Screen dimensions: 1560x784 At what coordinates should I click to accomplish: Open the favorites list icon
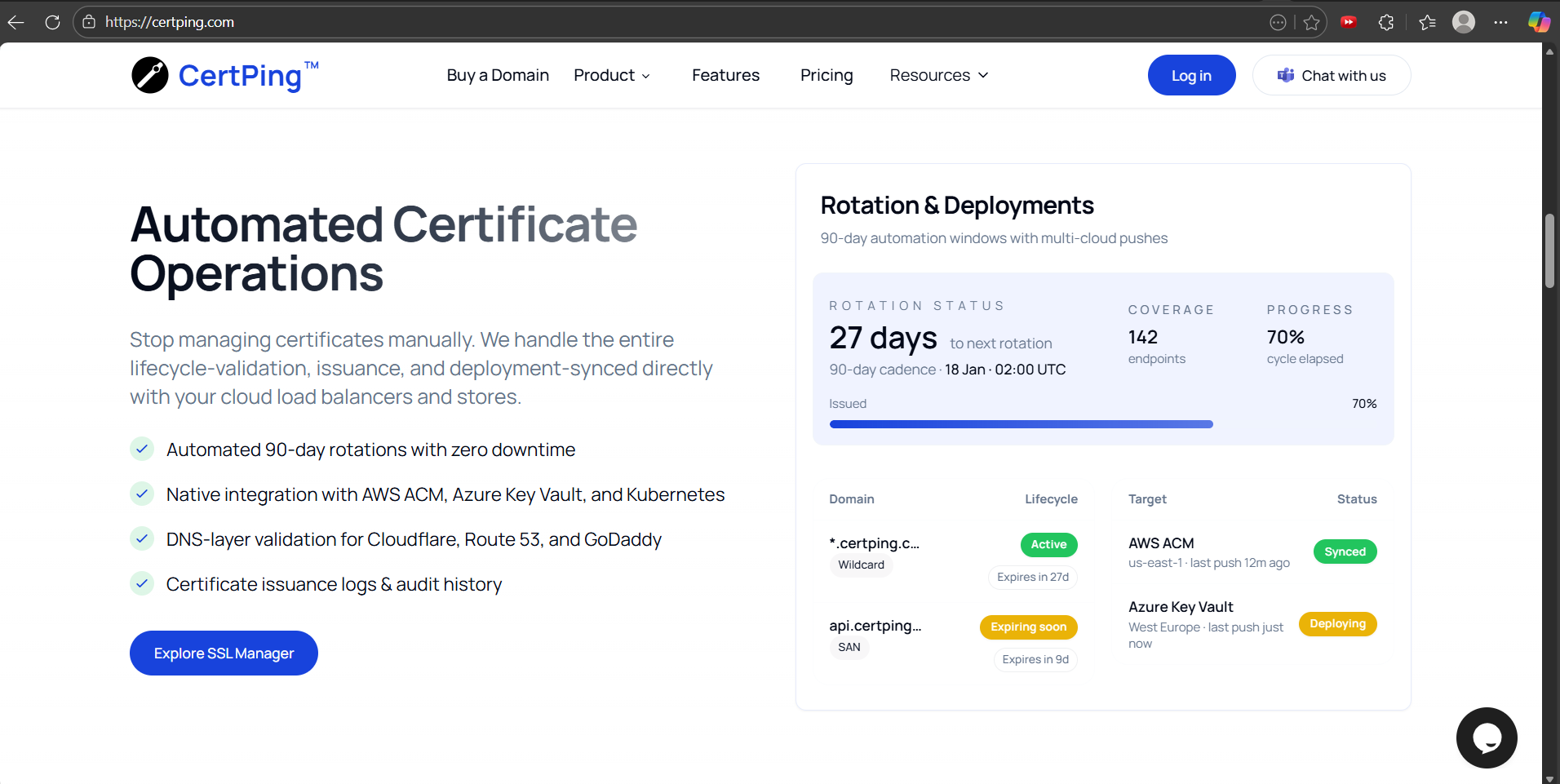(x=1427, y=22)
